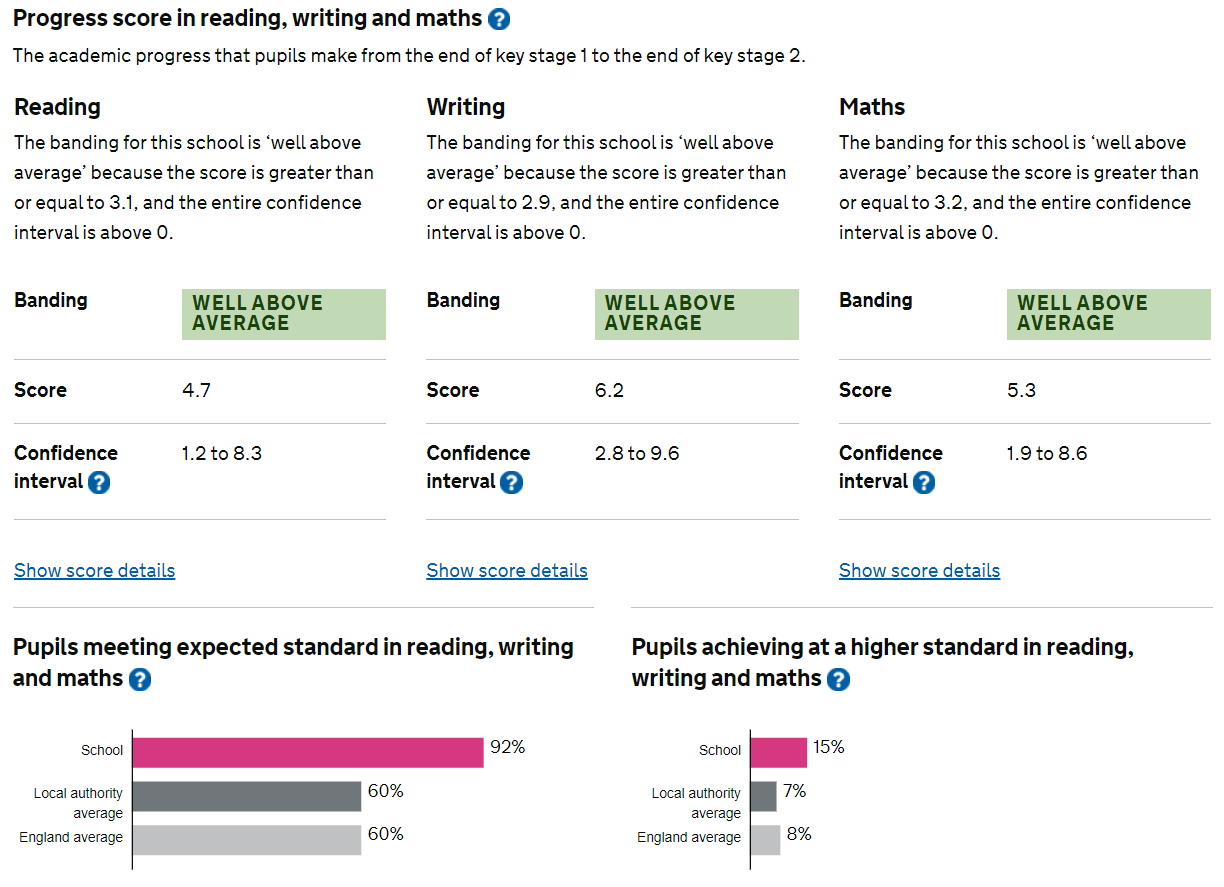Image resolution: width=1224 pixels, height=887 pixels.
Task: Open Maths confidence interval help icon
Action: tap(924, 483)
